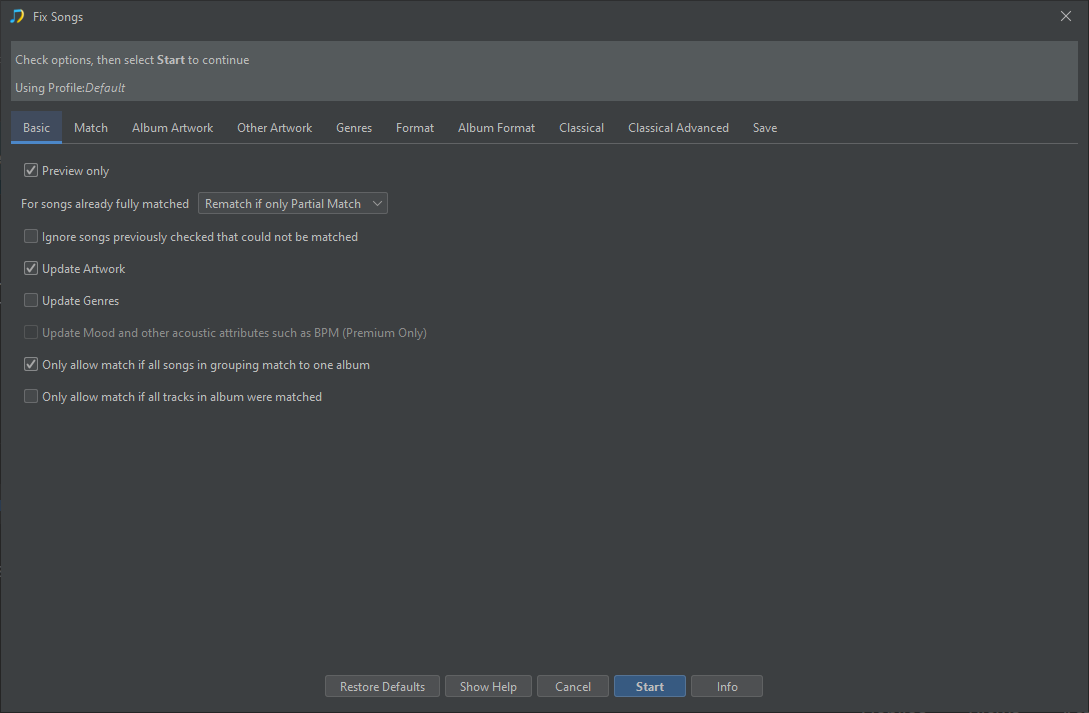Toggle Only allow match if all songs in grouping

coord(31,365)
